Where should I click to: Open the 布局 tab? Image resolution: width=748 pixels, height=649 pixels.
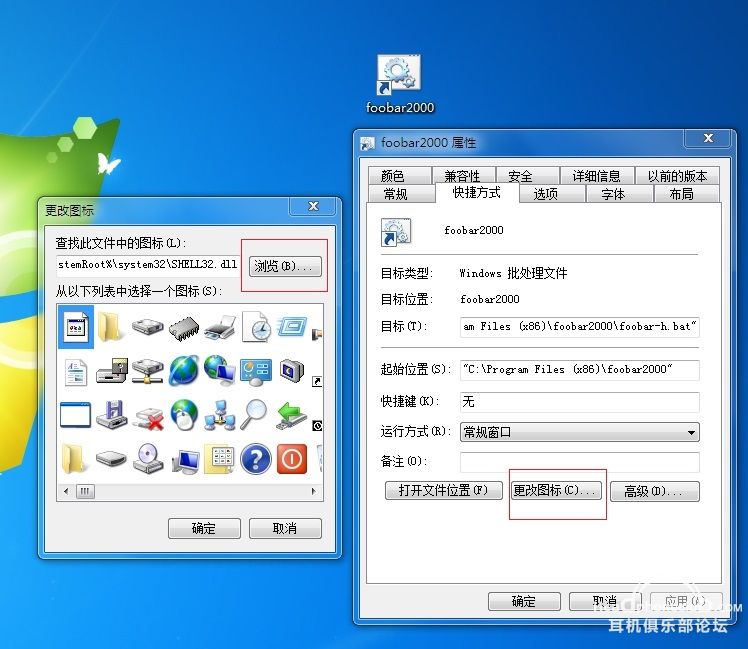click(686, 194)
